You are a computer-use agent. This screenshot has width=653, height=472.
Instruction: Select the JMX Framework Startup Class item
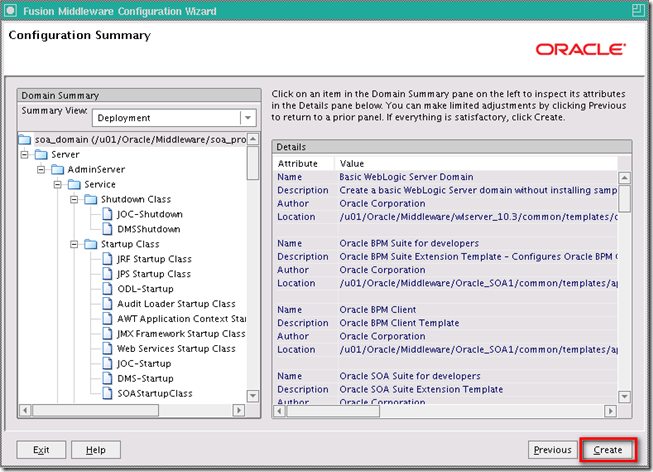click(x=181, y=334)
